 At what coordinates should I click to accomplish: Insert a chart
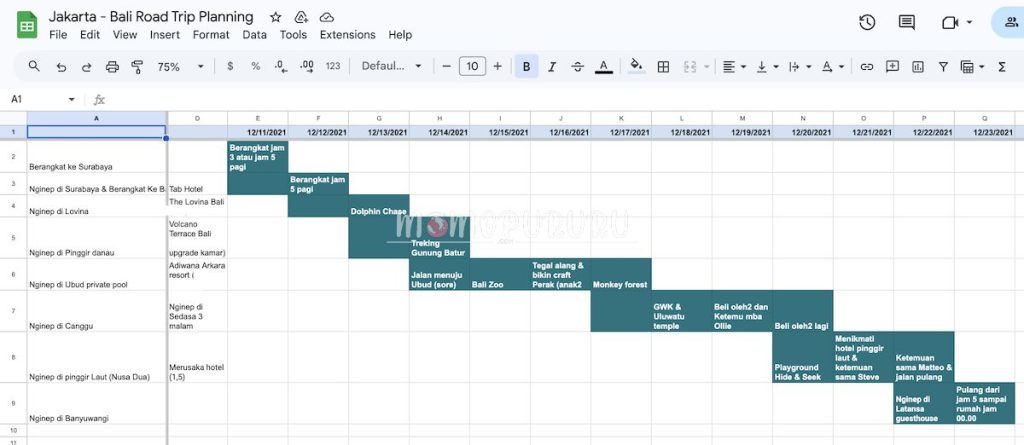918,67
